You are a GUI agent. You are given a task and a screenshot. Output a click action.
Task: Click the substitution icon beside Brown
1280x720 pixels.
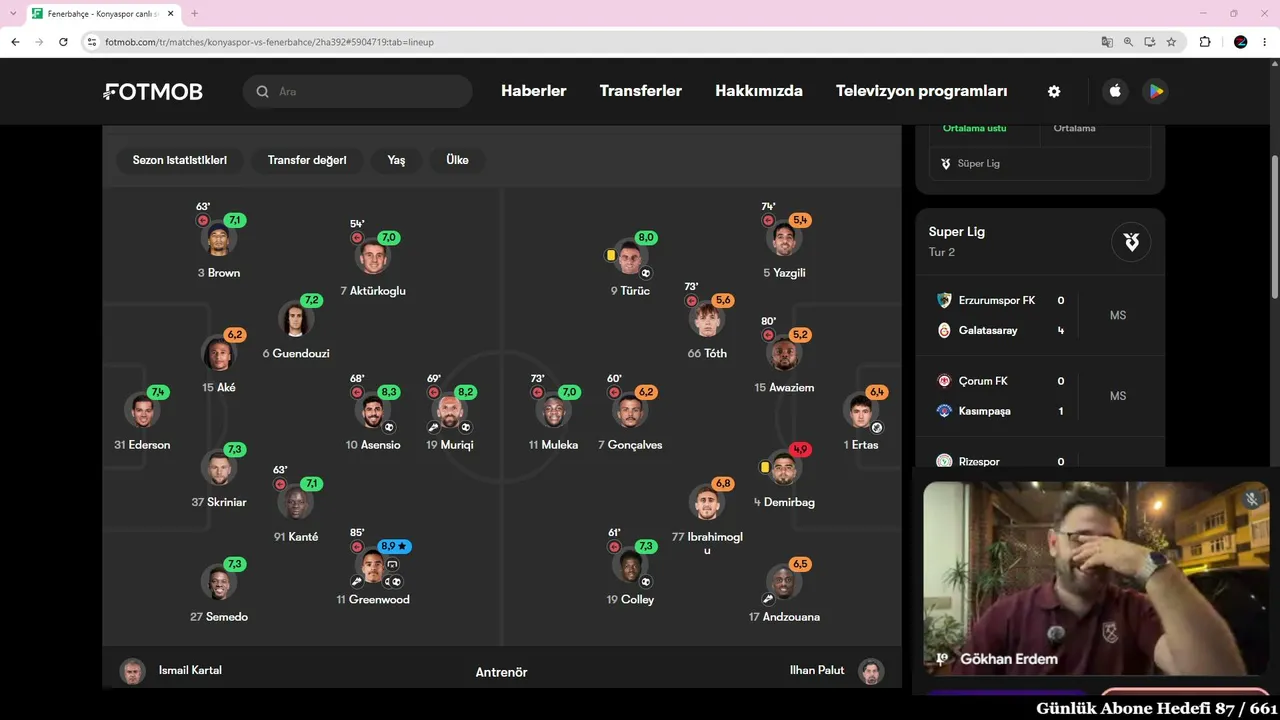203,220
